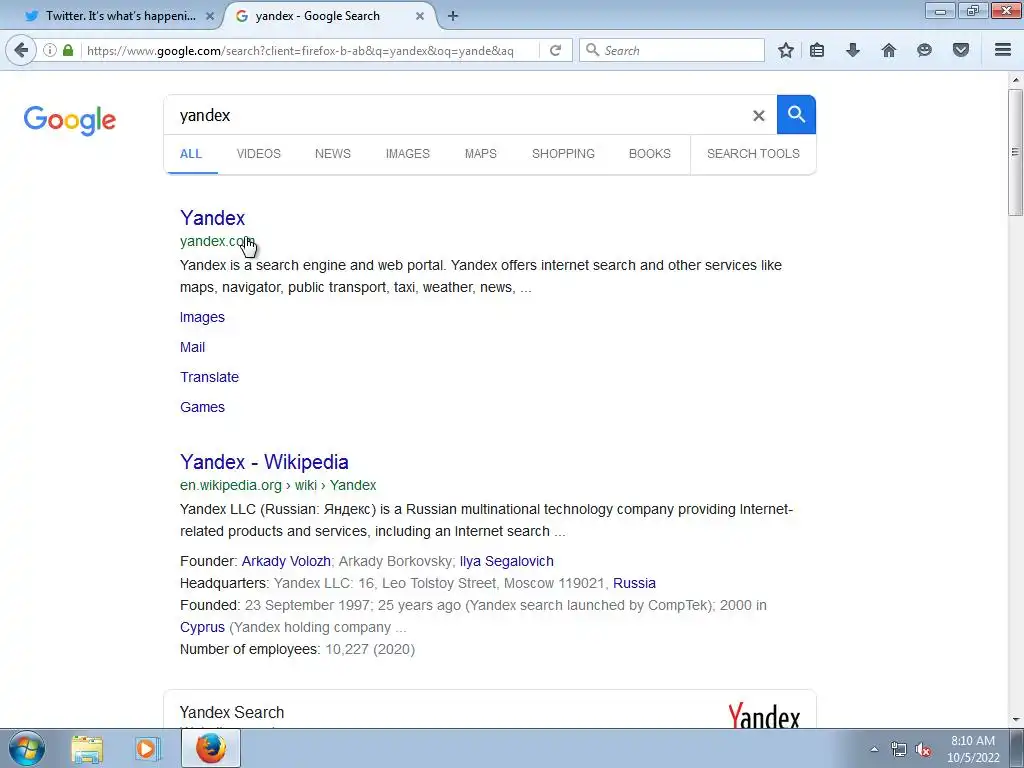Clear the Google search box with X
1024x768 pixels.
pos(758,116)
